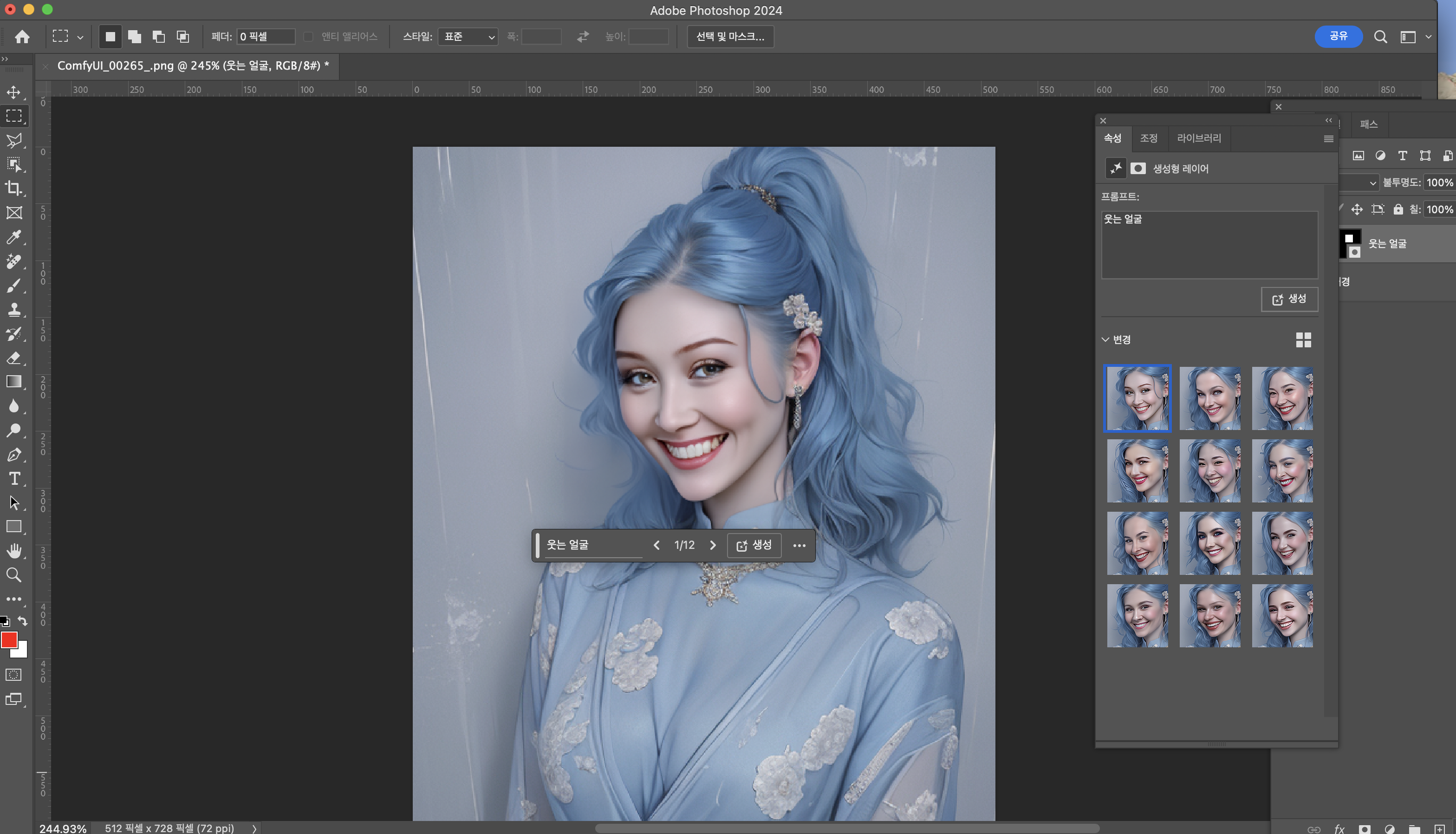Image resolution: width=1456 pixels, height=834 pixels.
Task: Click 생성 button in properties panel
Action: point(1289,299)
